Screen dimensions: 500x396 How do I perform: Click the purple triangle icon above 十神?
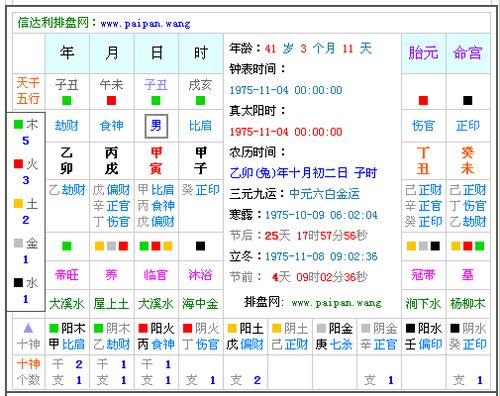pyautogui.click(x=28, y=328)
